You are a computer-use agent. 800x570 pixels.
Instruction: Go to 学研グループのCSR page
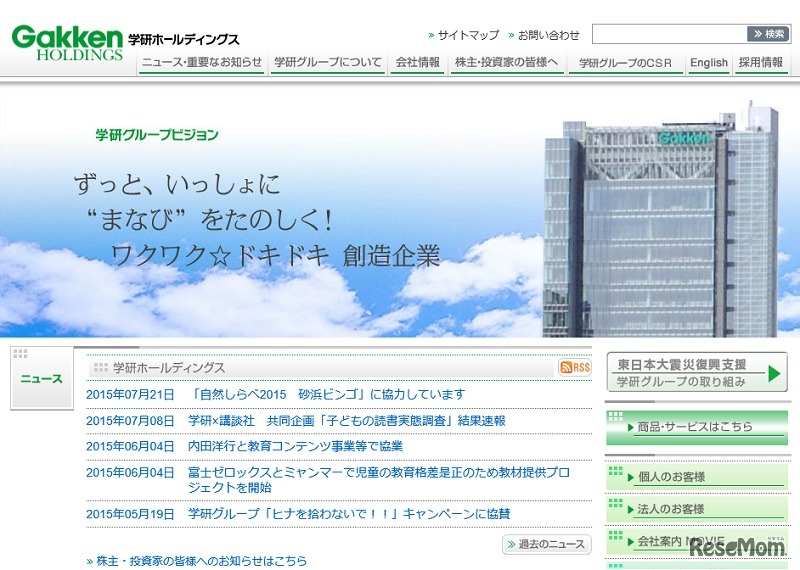tap(626, 63)
